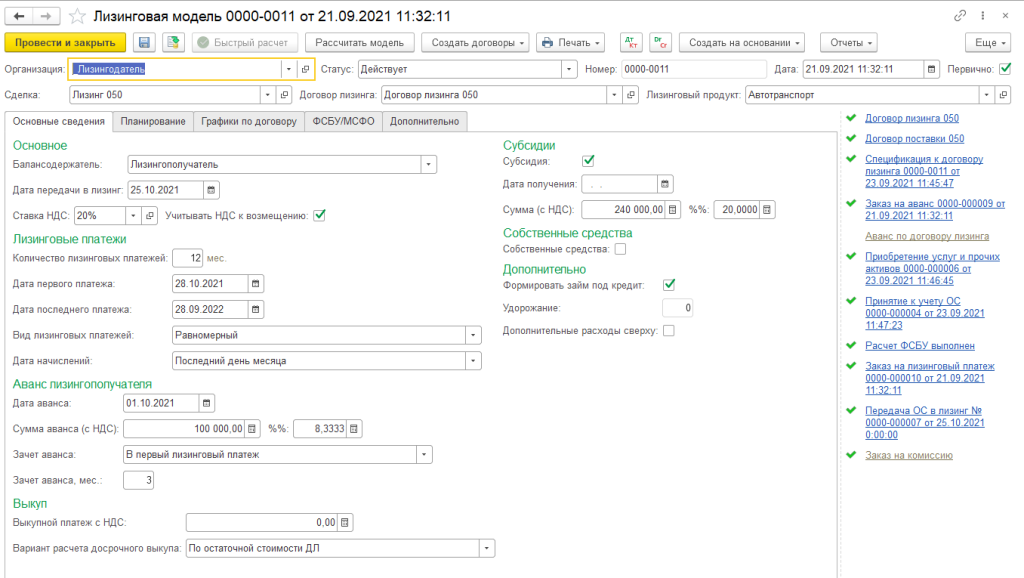
Task: Open the Договор поставки 050 link
Action: point(914,138)
